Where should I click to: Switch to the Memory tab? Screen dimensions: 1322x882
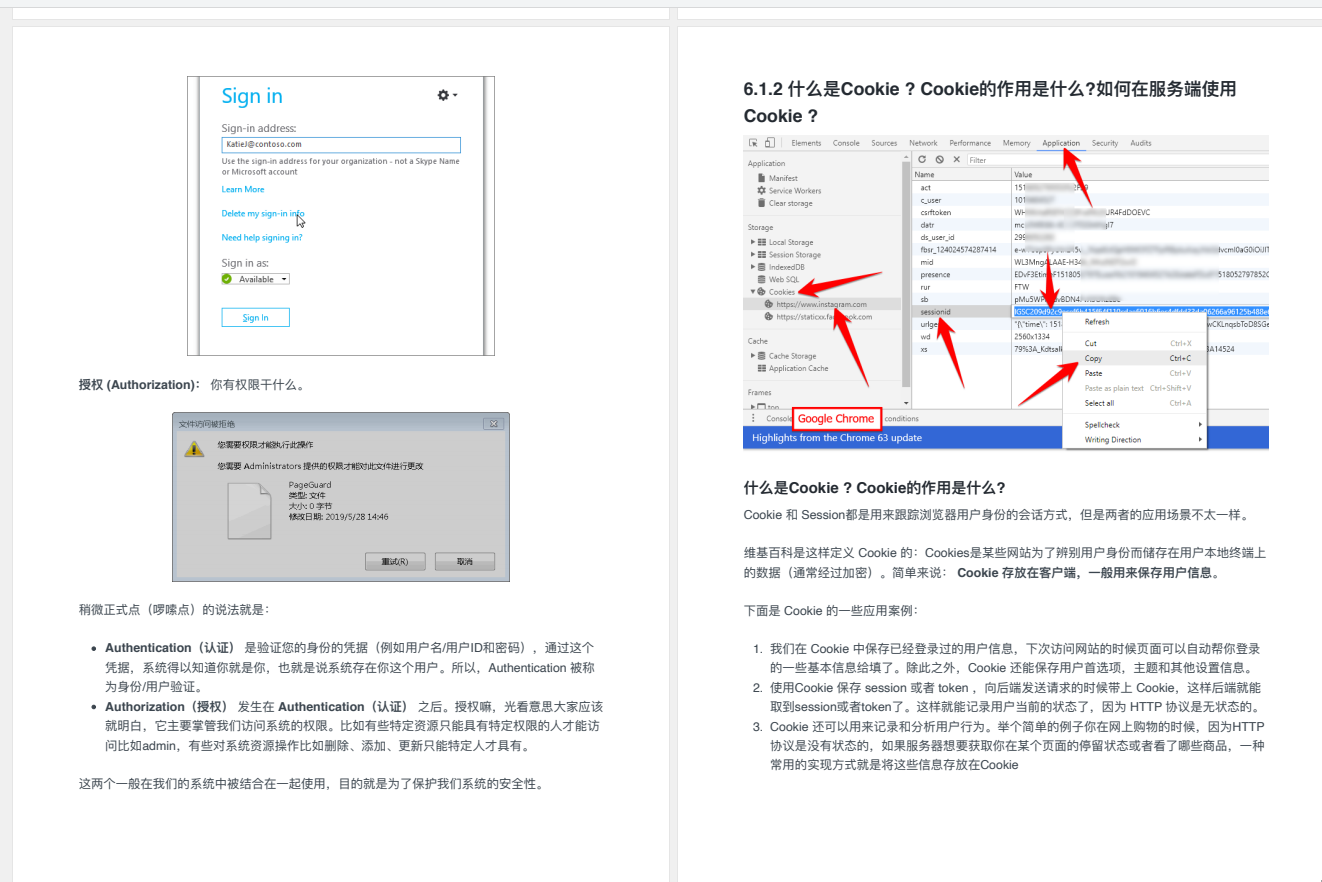(1016, 143)
